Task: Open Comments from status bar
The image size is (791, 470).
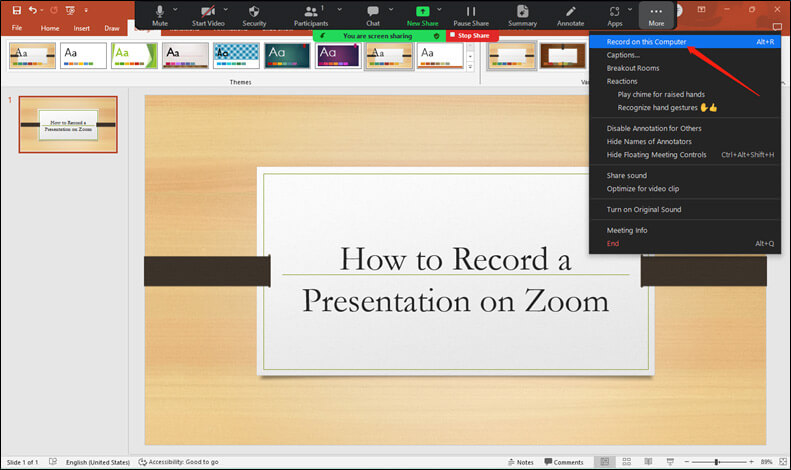Action: click(x=564, y=462)
